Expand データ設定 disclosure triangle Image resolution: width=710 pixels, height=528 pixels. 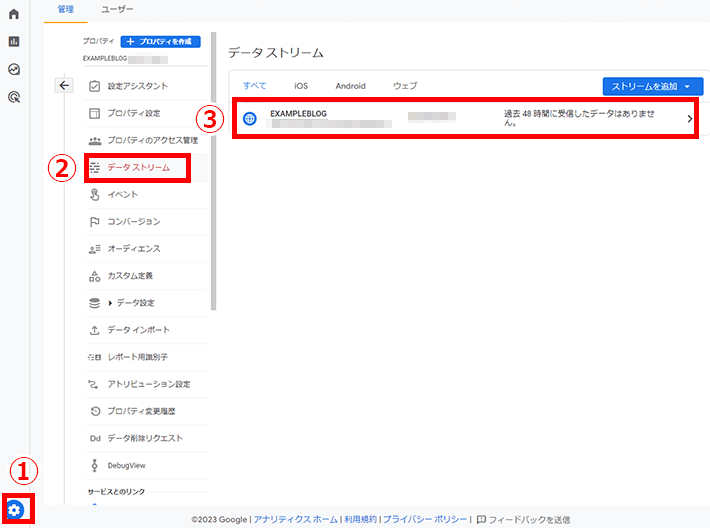110,303
